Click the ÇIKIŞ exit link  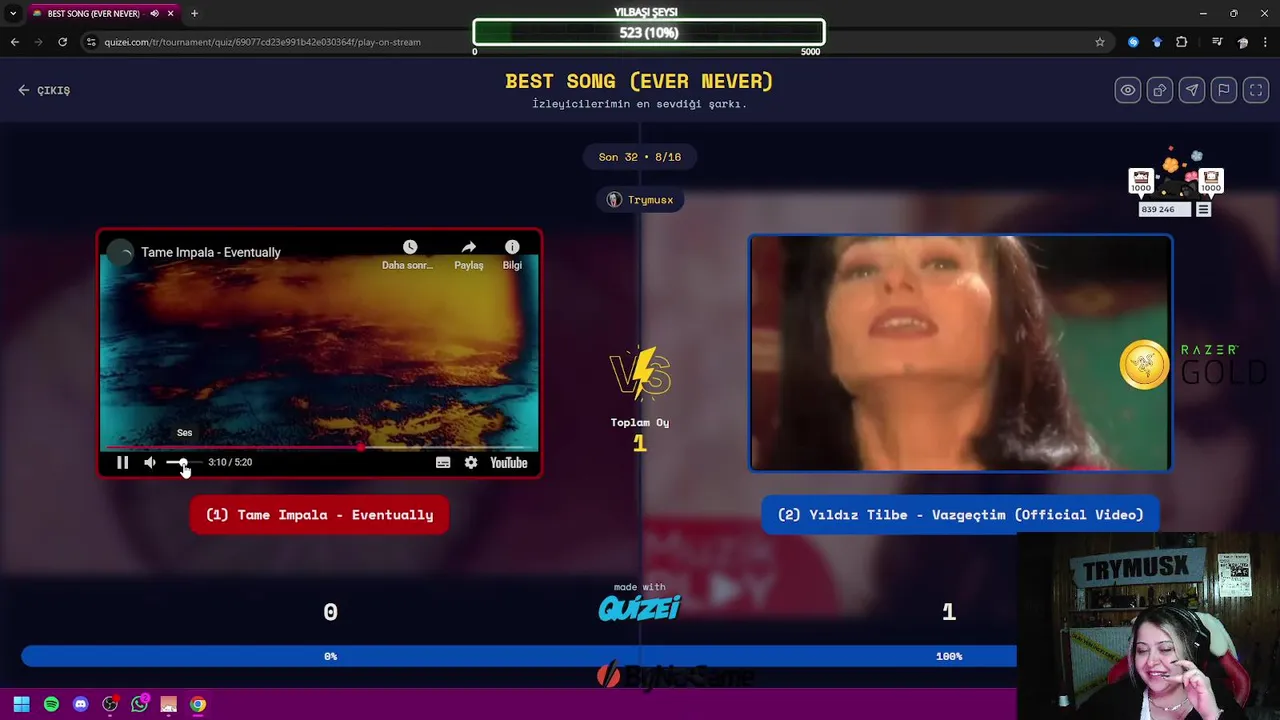pyautogui.click(x=44, y=90)
